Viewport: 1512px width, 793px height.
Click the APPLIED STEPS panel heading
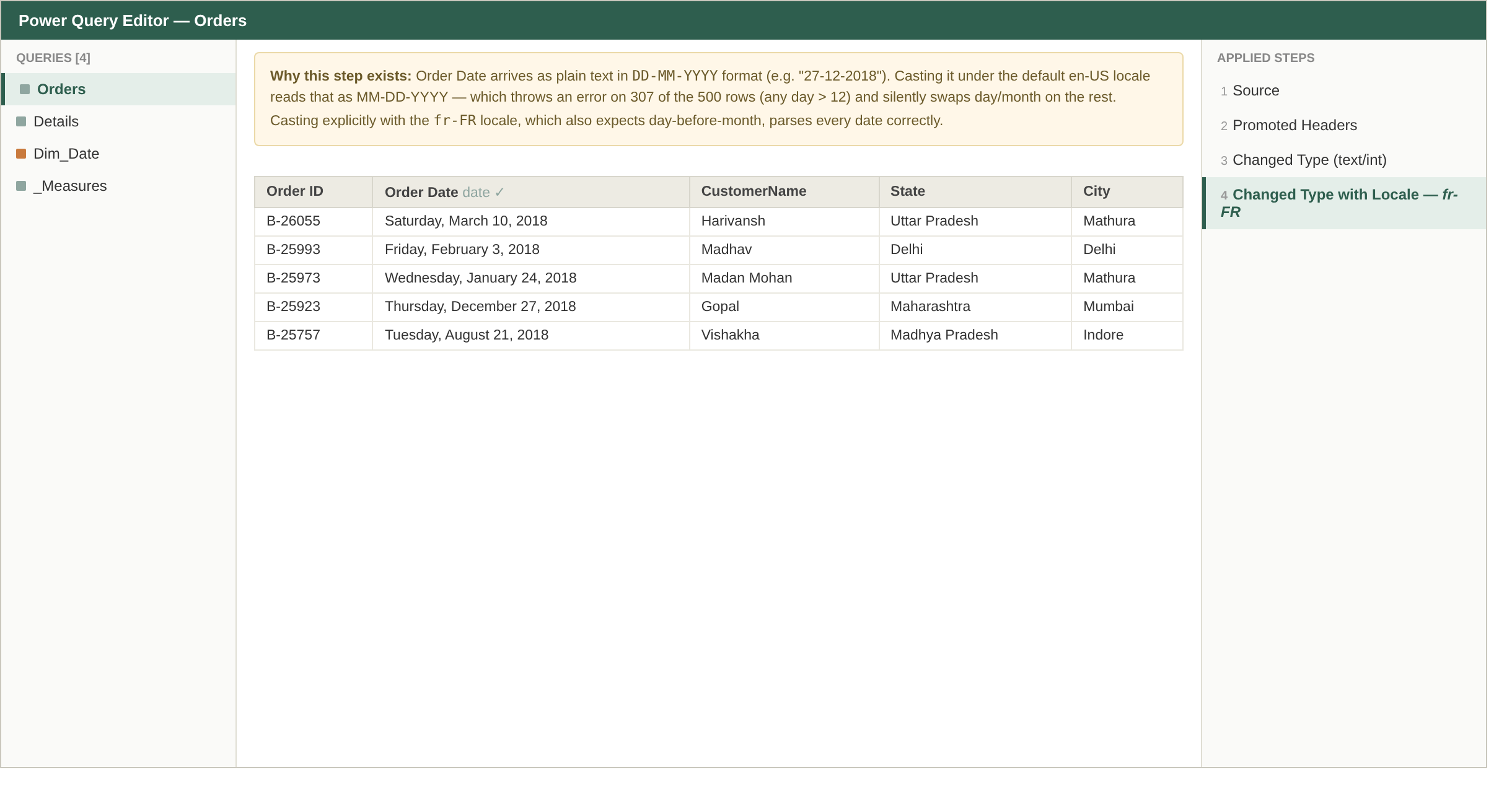tap(1266, 58)
